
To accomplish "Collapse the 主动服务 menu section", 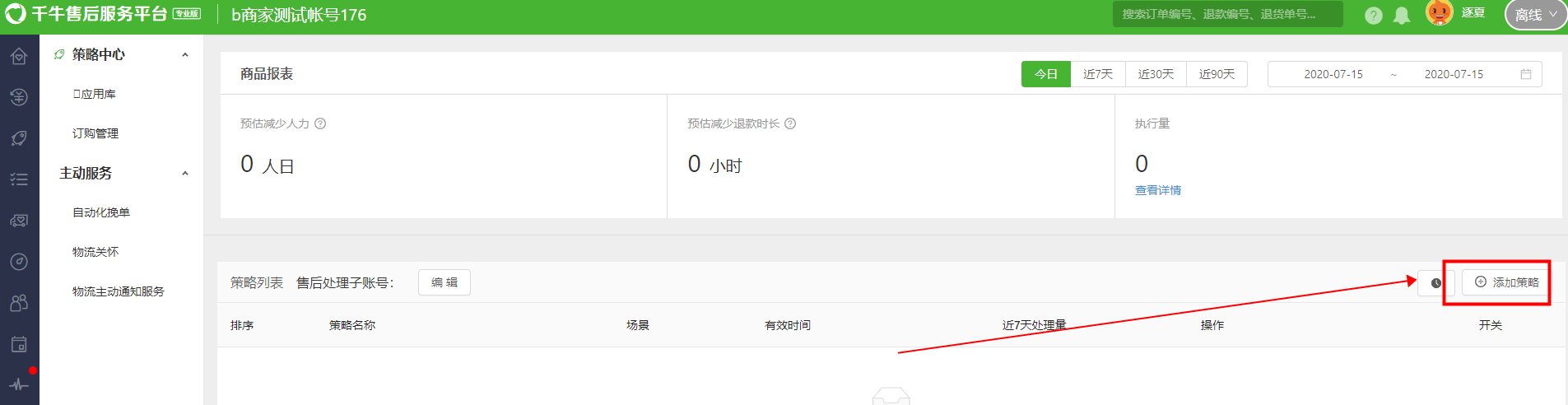I will pos(185,174).
